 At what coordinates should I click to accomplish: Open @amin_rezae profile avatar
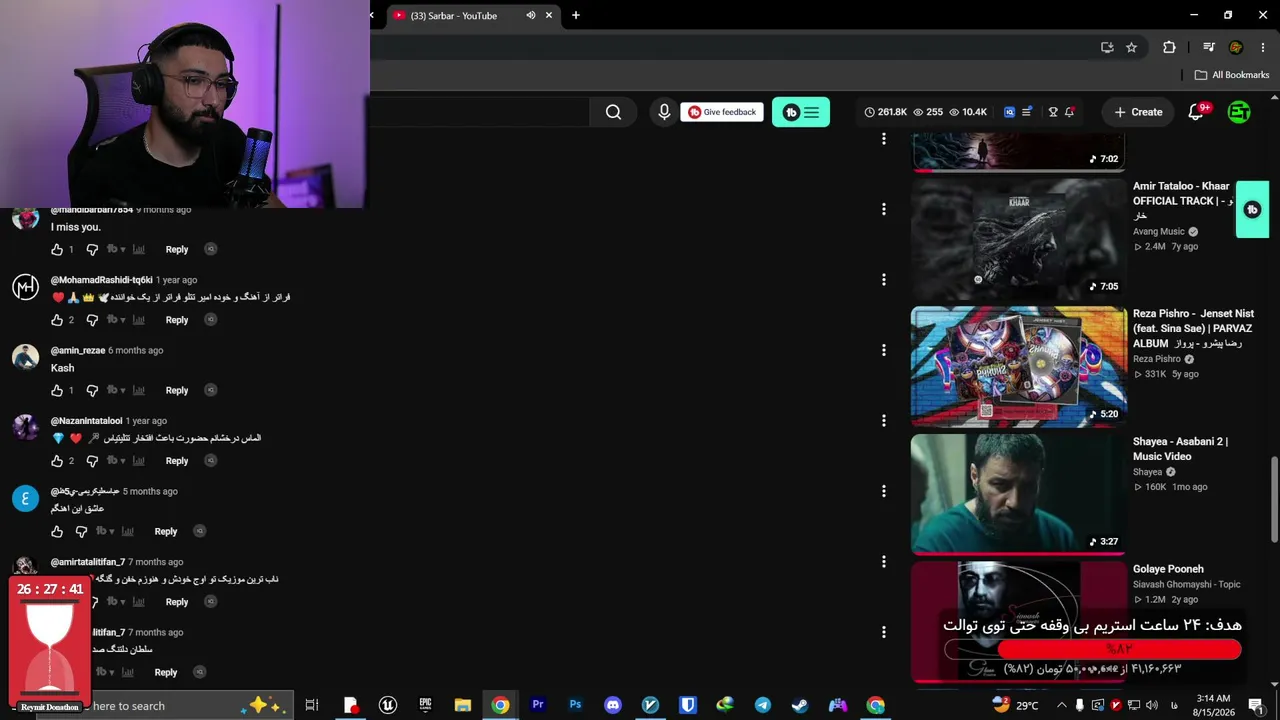25,357
